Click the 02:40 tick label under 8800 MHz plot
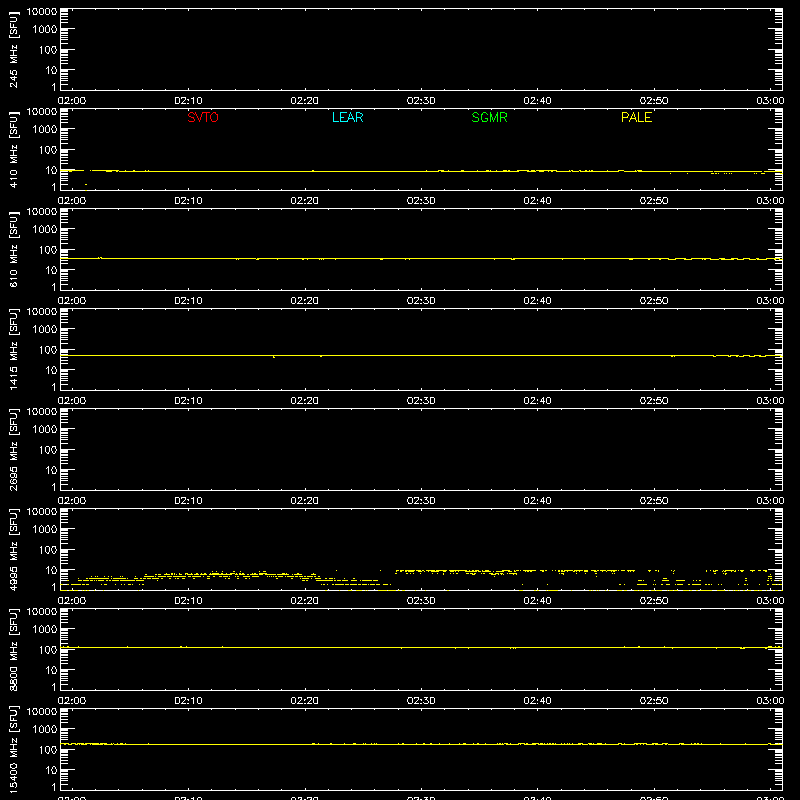The width and height of the screenshot is (800, 800). pyautogui.click(x=537, y=701)
